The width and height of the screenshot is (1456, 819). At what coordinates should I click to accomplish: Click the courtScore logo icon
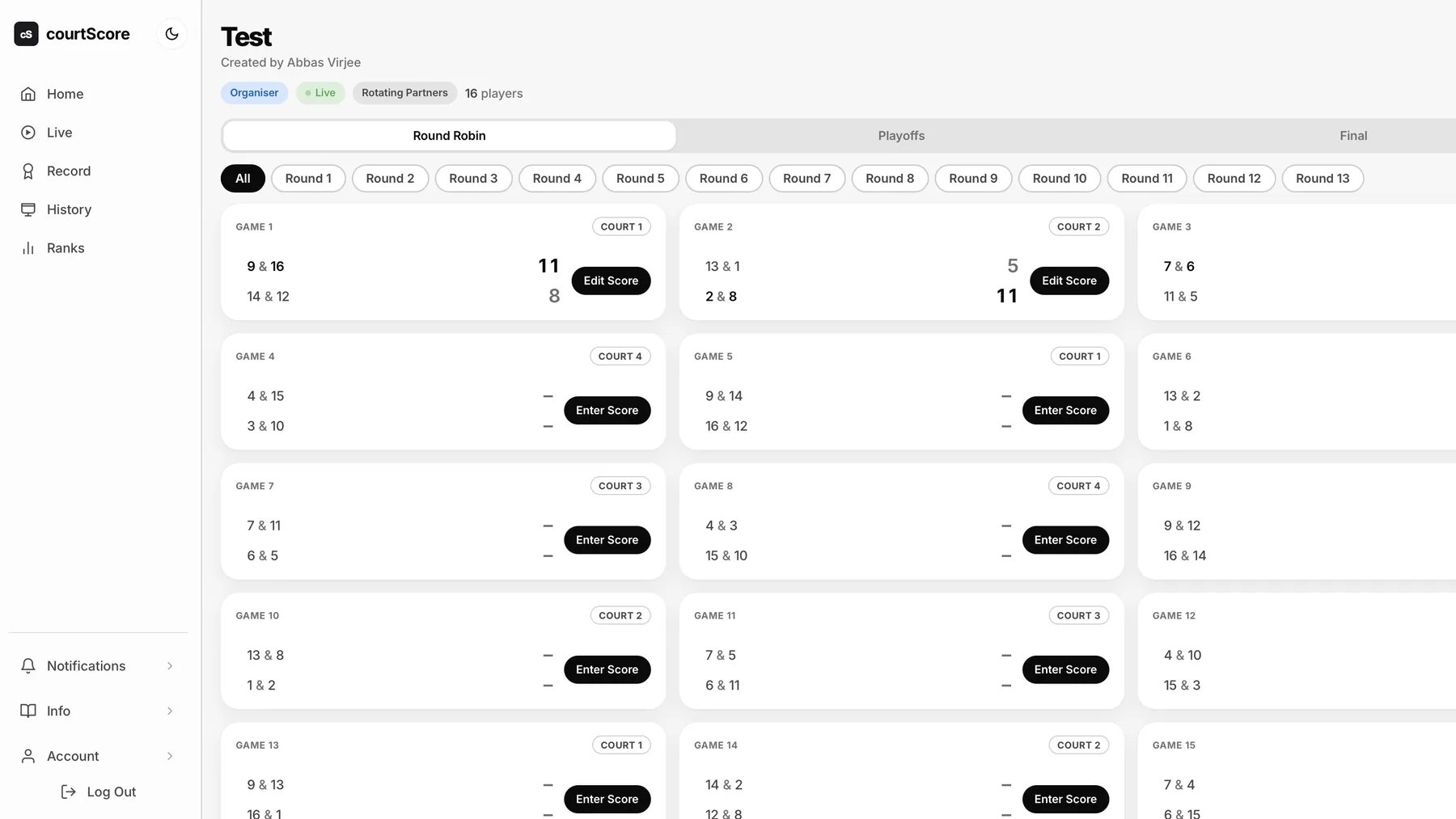tap(26, 34)
